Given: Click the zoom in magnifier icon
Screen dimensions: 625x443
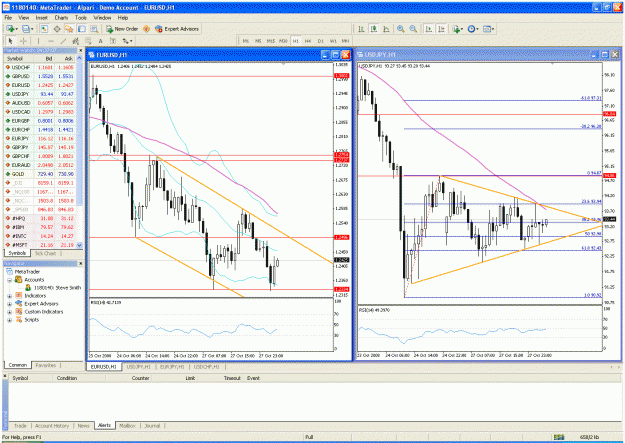Looking at the screenshot, I should [401, 29].
